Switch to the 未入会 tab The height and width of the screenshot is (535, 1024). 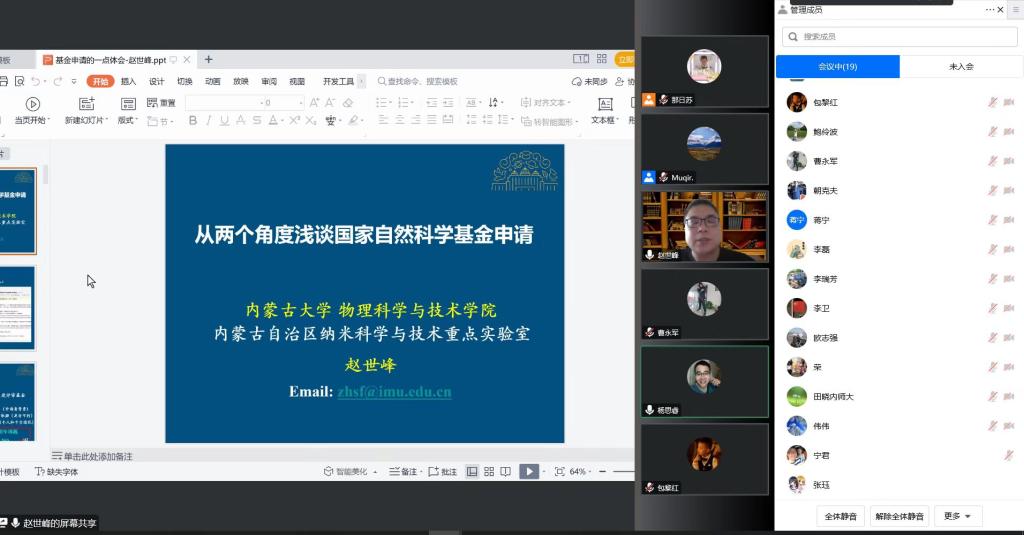pos(961,67)
